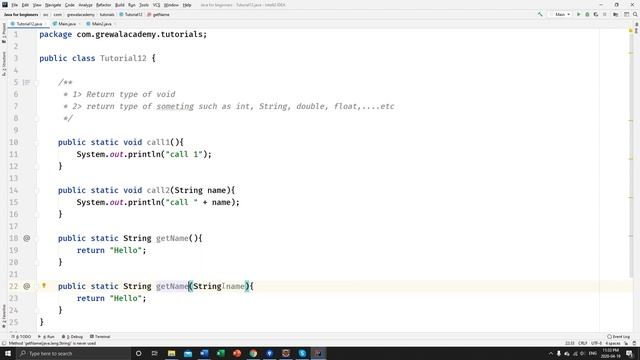
Task: Start debugging with the bug icon
Action: coord(587,14)
